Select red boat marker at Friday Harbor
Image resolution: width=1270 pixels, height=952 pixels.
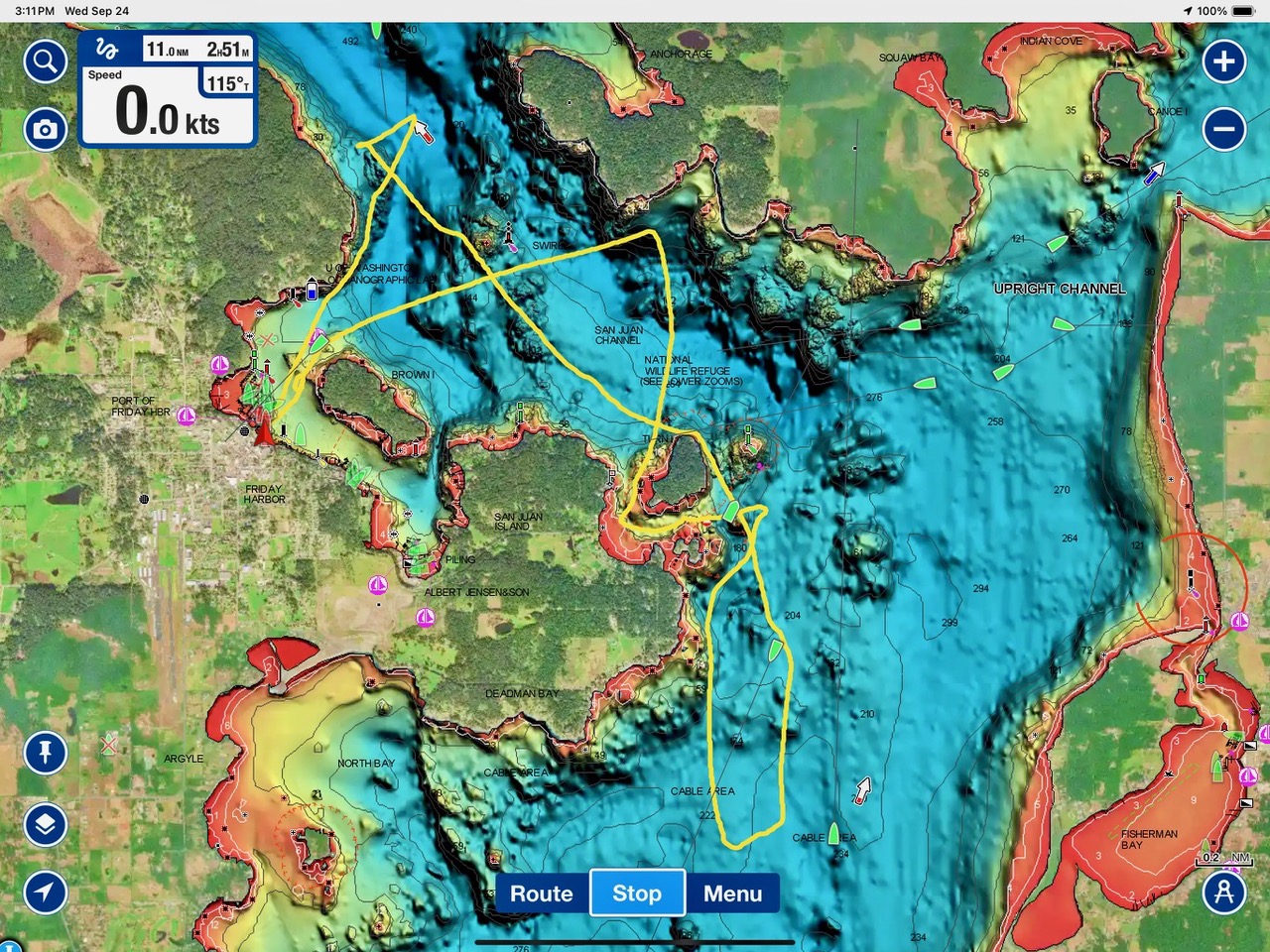pyautogui.click(x=264, y=432)
